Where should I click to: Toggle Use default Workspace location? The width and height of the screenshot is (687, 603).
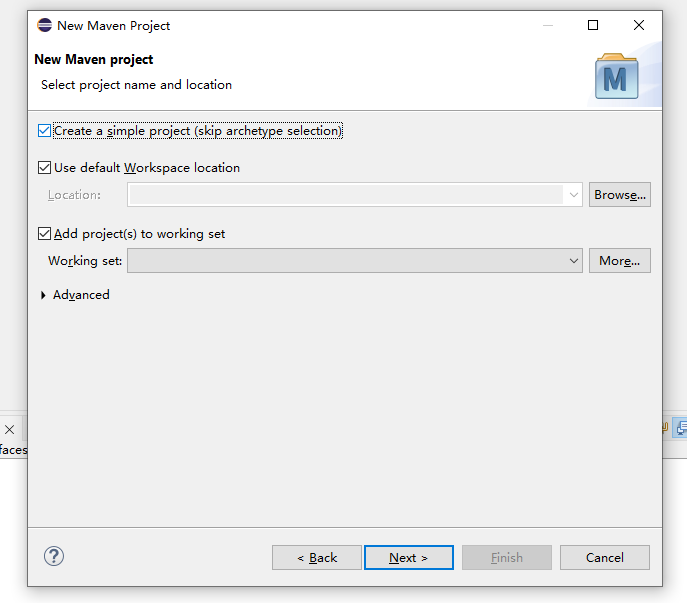[44, 167]
